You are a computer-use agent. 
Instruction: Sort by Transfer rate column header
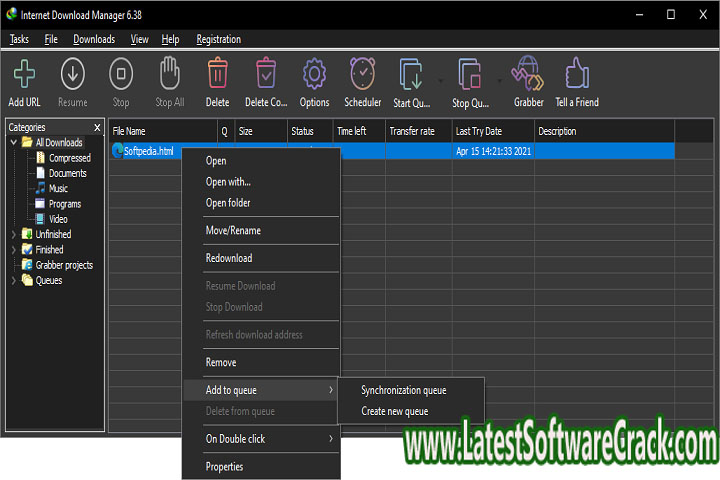pyautogui.click(x=419, y=131)
